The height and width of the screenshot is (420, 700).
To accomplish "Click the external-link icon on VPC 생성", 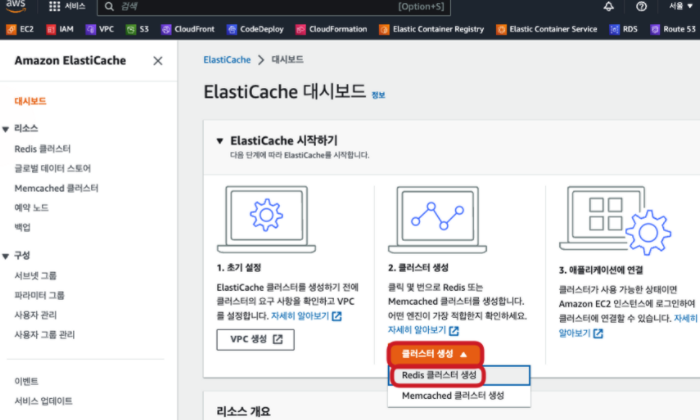I will [x=278, y=339].
